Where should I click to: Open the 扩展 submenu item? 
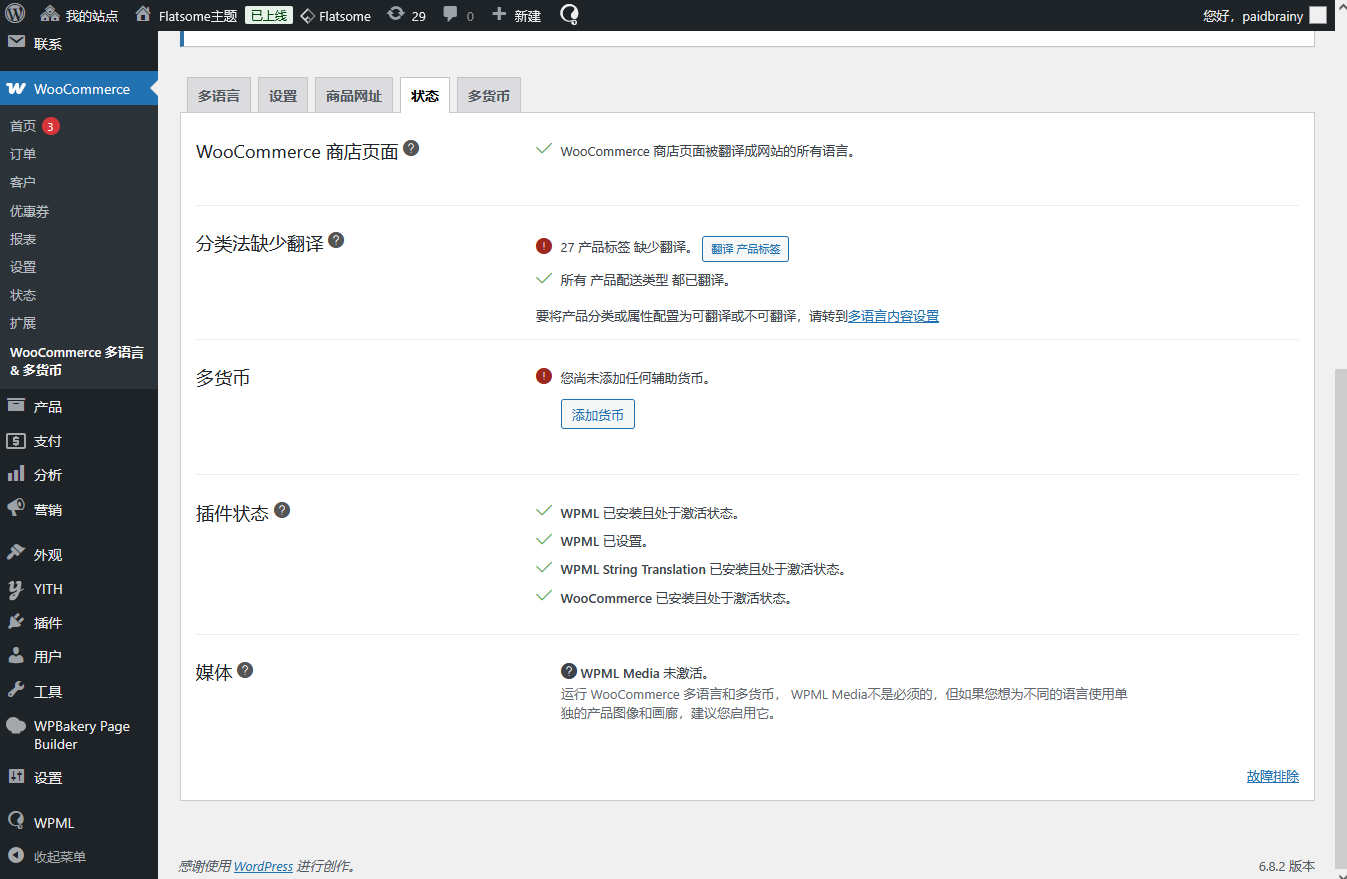(23, 323)
